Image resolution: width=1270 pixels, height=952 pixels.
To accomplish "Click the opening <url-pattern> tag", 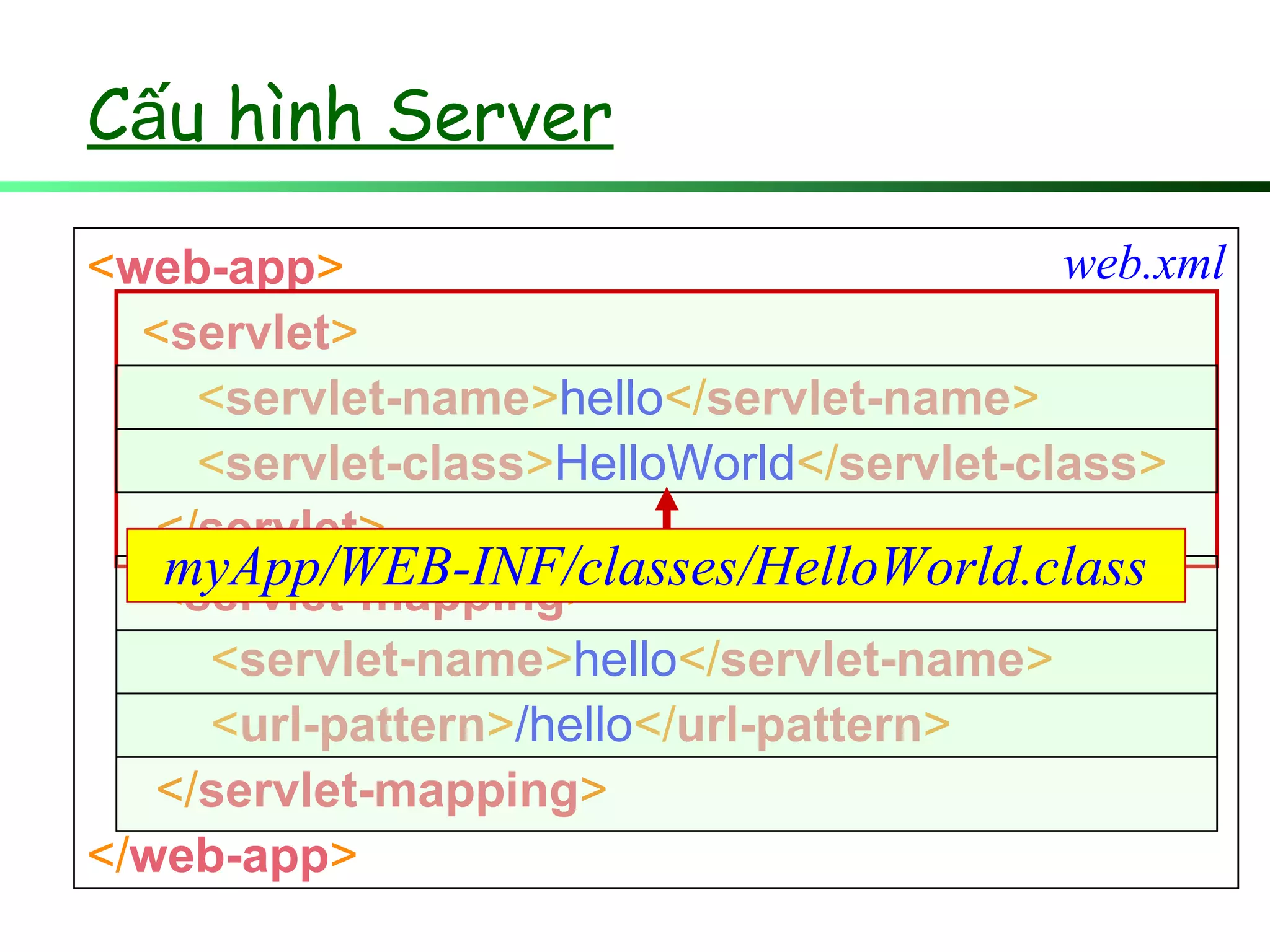I will tap(363, 726).
